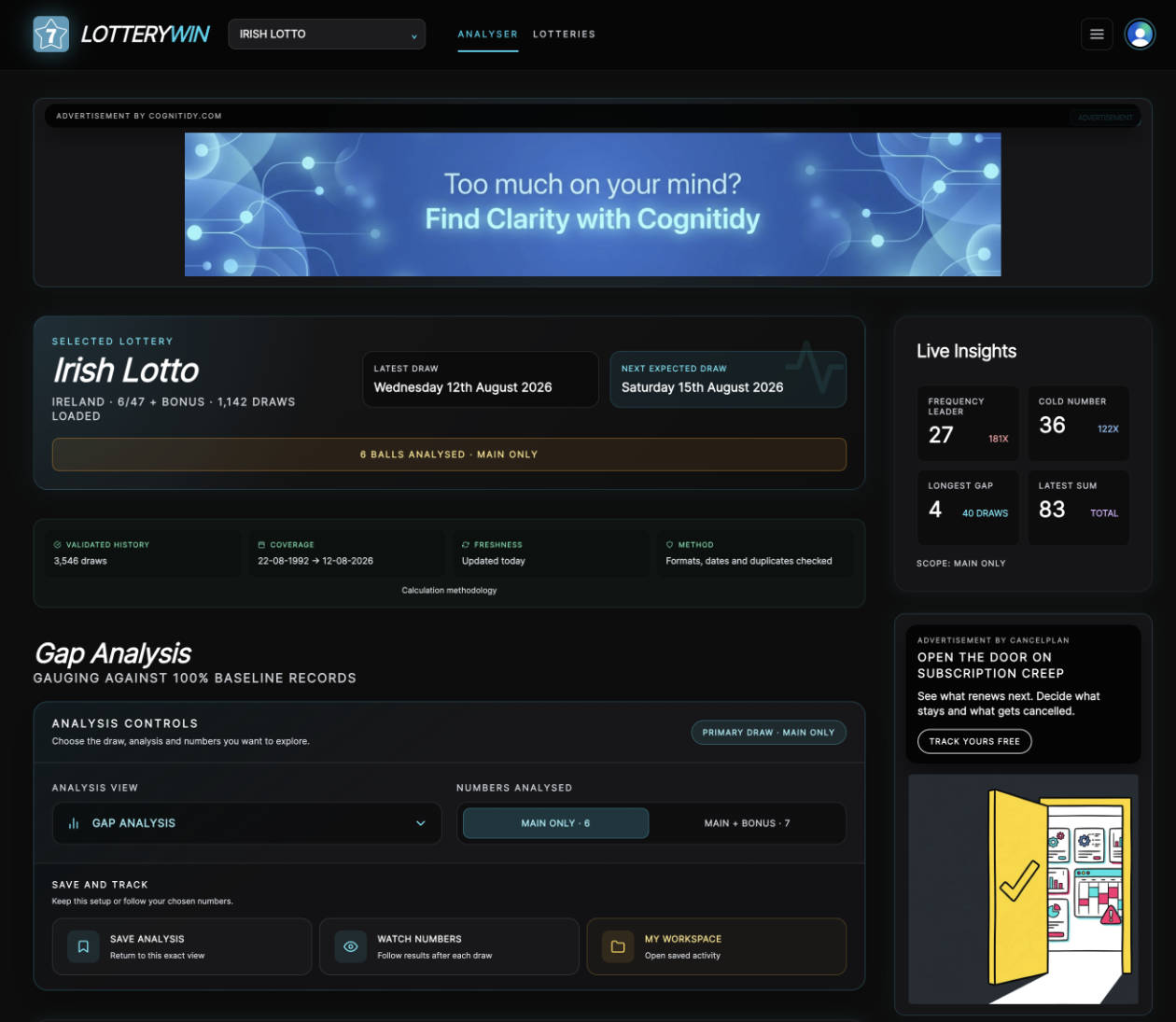Click 'Formats, dates and duplicates checked' text

[x=749, y=561]
